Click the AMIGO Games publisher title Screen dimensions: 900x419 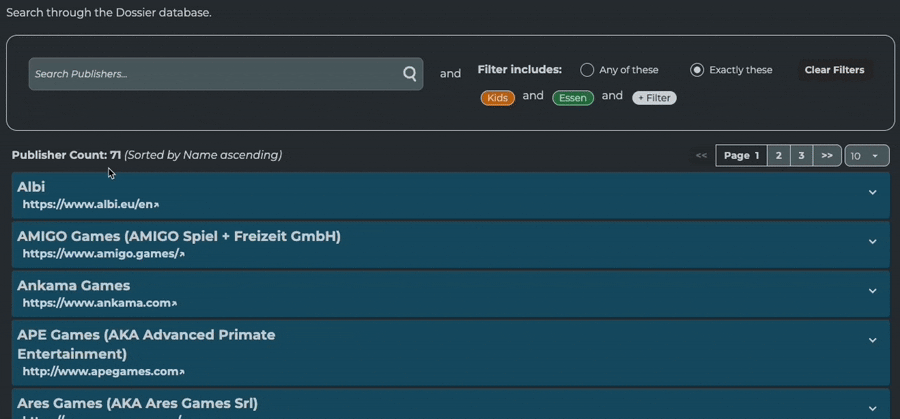179,236
